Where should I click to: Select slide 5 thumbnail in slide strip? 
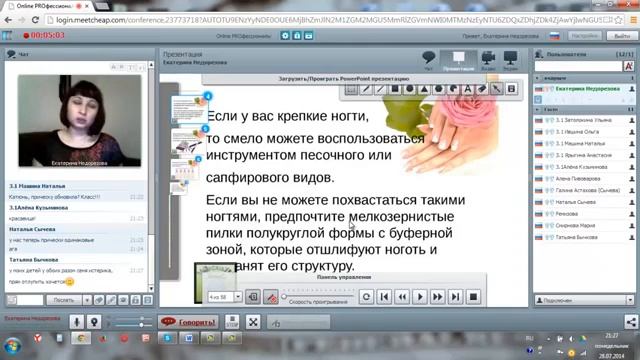point(187,140)
